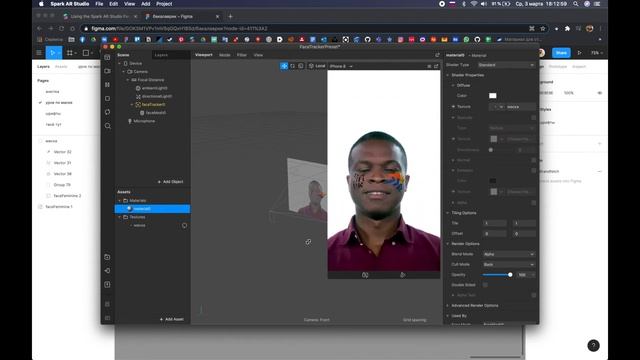
Task: Click the Figma help question mark icon
Action: tap(593, 346)
